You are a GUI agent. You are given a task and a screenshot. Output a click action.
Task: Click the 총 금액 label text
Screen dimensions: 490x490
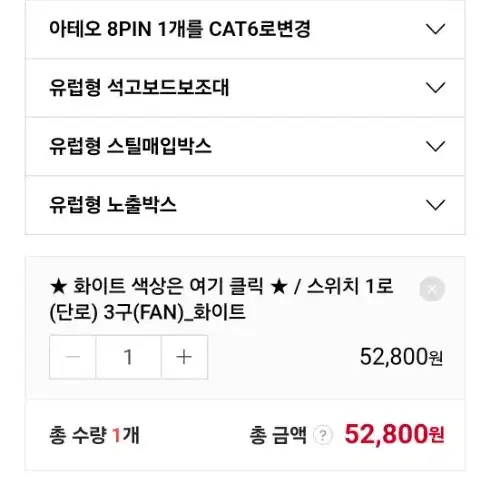(x=278, y=435)
